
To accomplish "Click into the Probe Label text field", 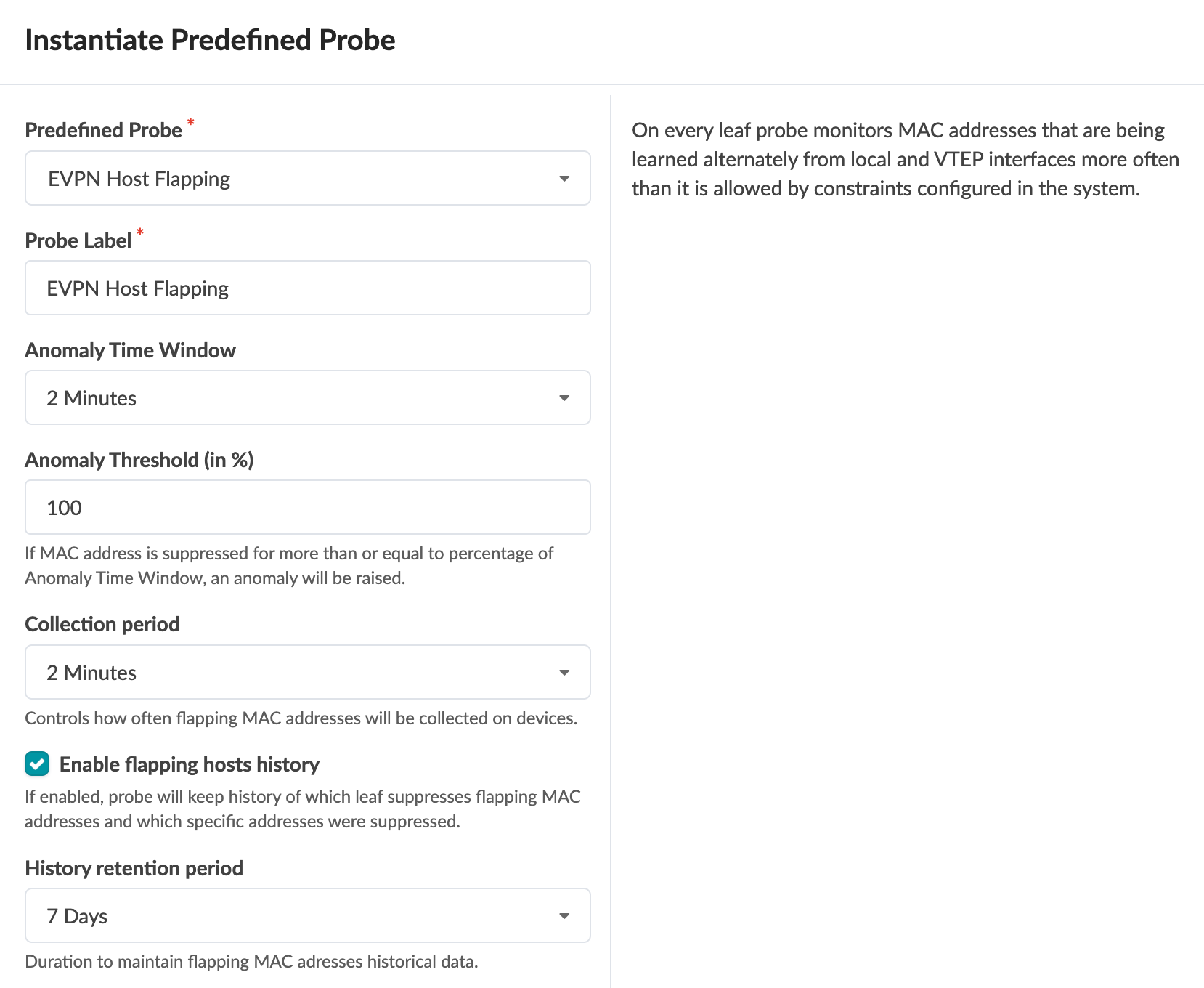I will point(308,288).
